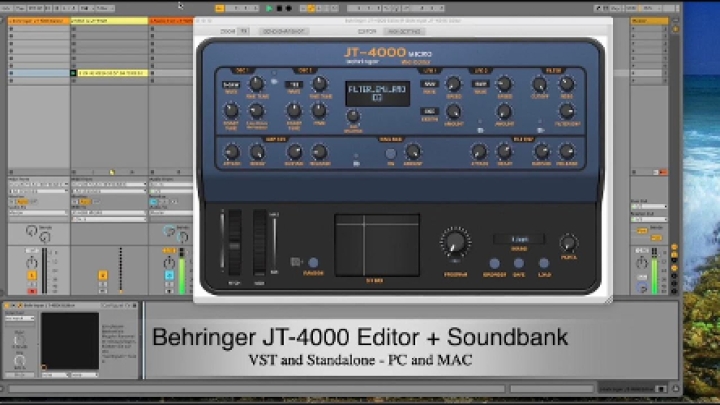Image resolution: width=720 pixels, height=405 pixels.
Task: Adjust the Ring Mod Amount knob
Action: pos(412,152)
